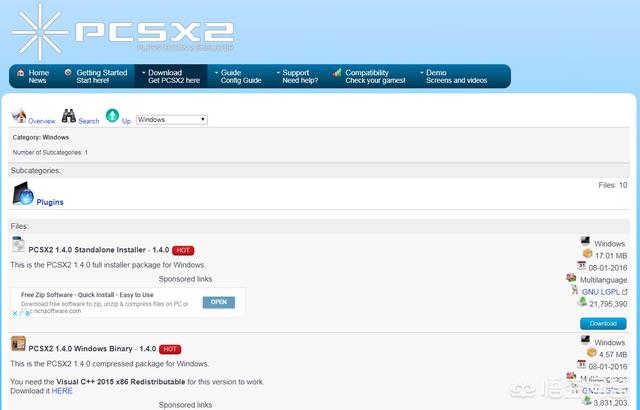Click the green Up arrow icon
The image size is (640, 410).
click(x=112, y=116)
